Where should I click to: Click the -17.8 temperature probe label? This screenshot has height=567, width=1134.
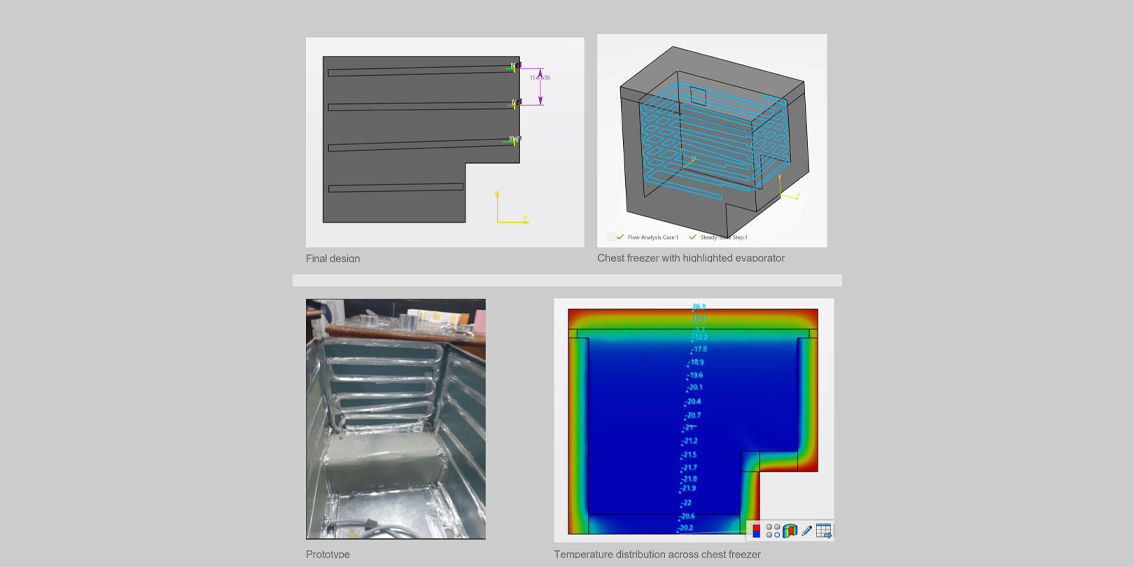coord(700,349)
